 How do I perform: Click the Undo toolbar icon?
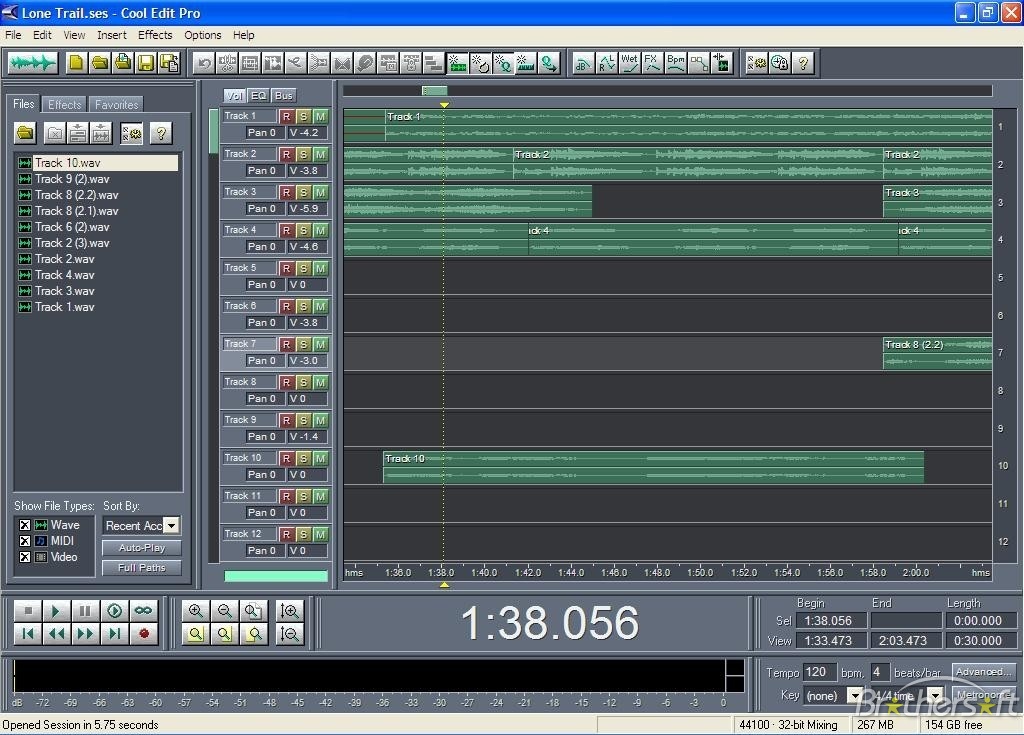(x=204, y=63)
